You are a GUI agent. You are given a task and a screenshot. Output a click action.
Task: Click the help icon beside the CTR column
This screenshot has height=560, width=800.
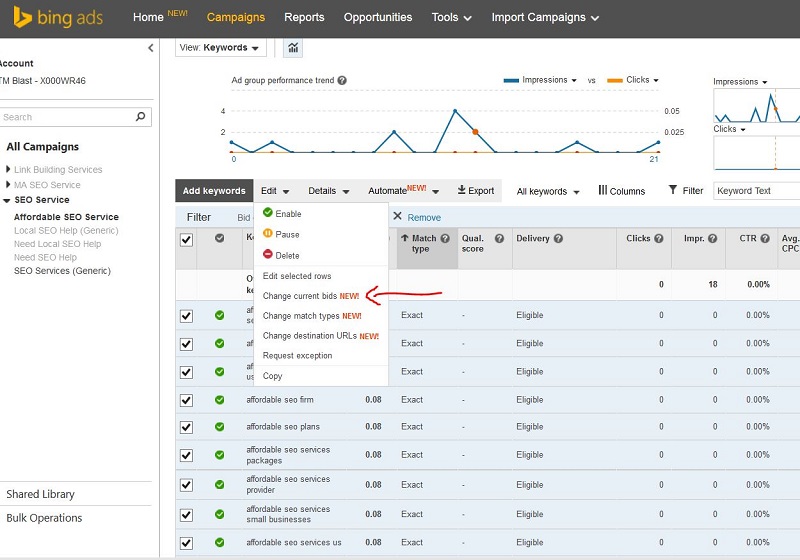[x=765, y=238]
